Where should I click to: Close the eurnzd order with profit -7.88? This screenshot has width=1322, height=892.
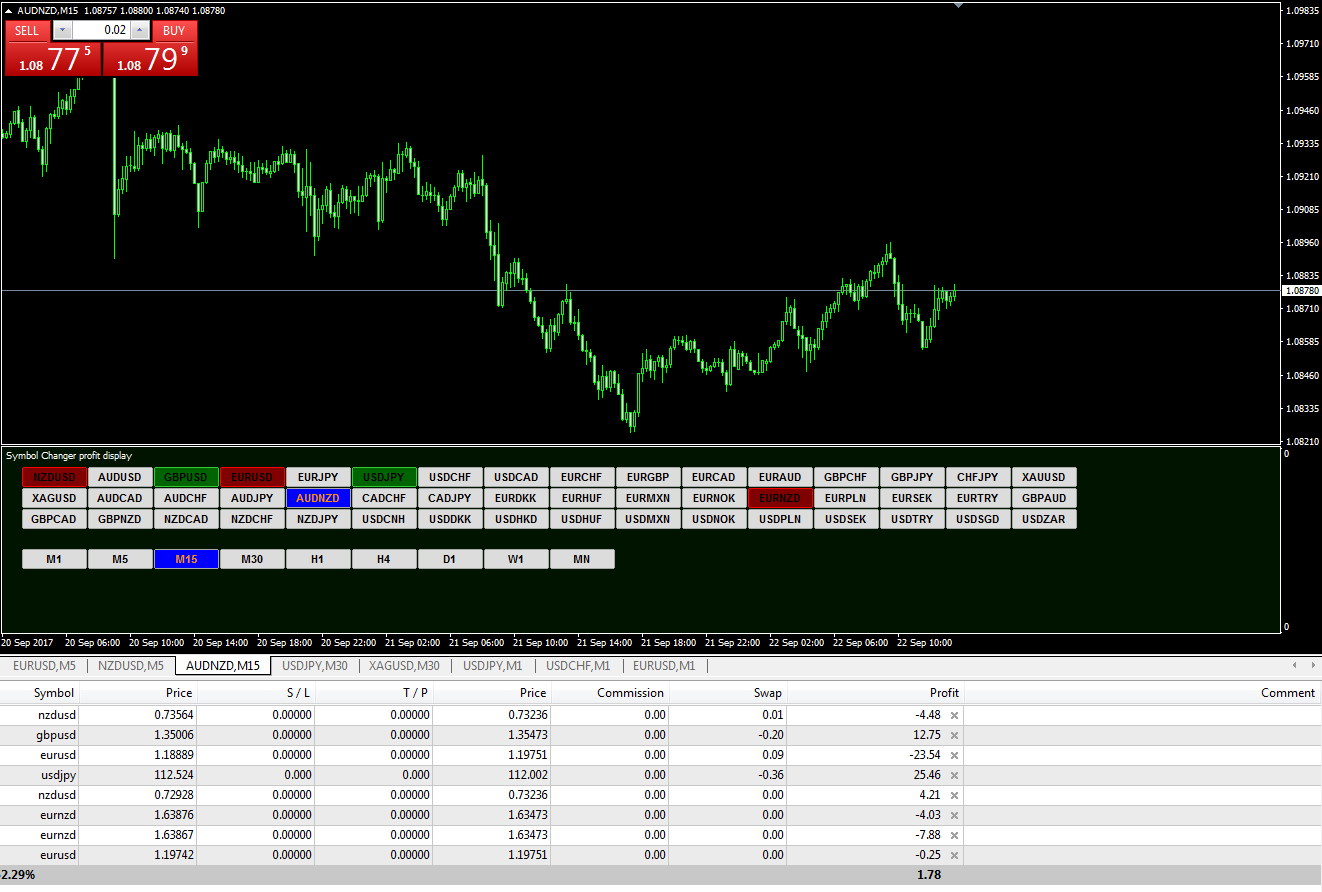pyautogui.click(x=954, y=835)
